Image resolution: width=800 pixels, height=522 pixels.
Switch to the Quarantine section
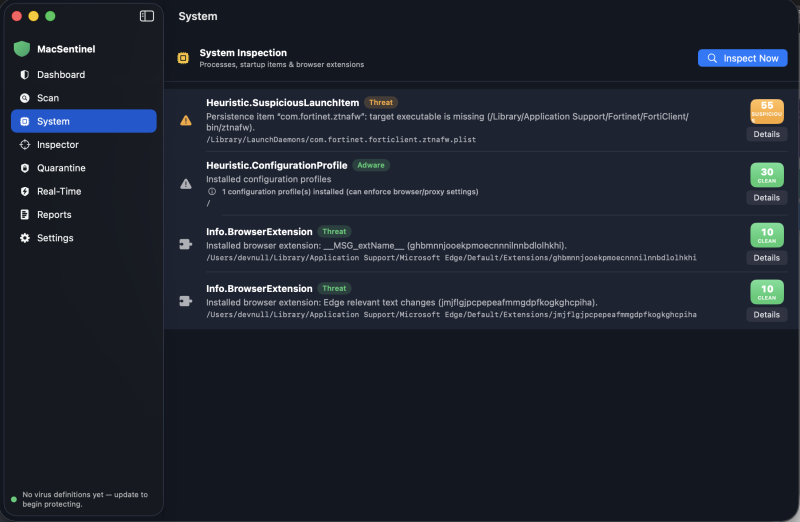pyautogui.click(x=84, y=168)
